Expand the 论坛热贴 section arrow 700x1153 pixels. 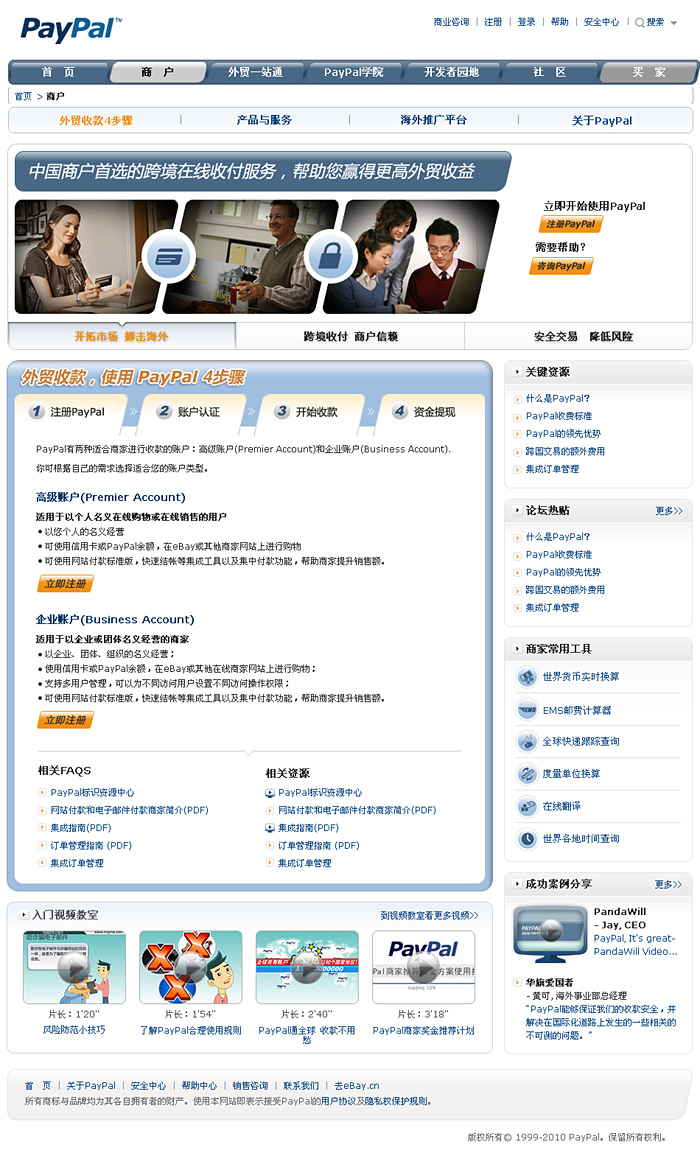(518, 510)
